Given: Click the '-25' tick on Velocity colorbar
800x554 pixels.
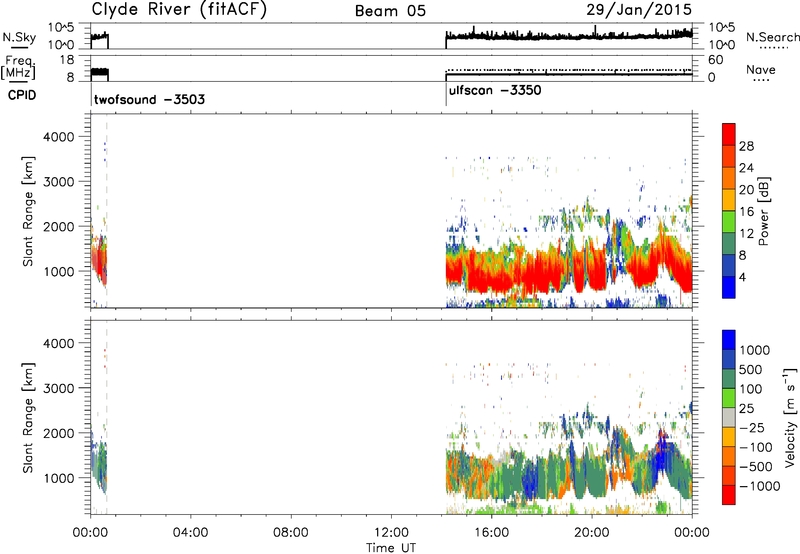Looking at the screenshot, I should tap(752, 427).
